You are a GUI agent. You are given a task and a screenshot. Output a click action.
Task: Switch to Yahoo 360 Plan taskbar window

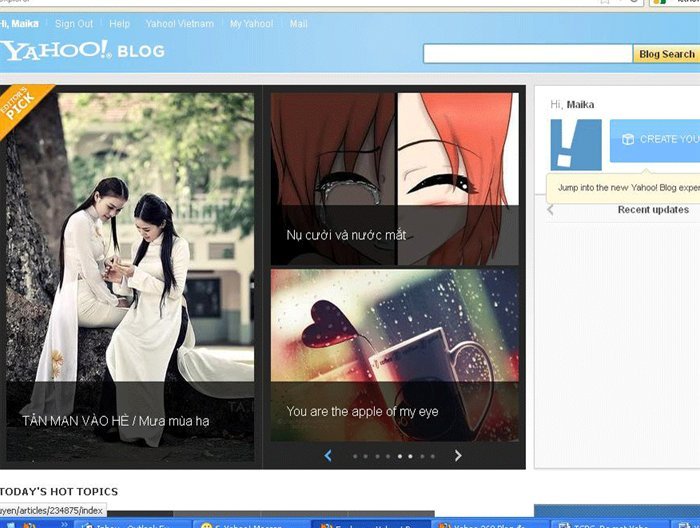click(x=490, y=525)
